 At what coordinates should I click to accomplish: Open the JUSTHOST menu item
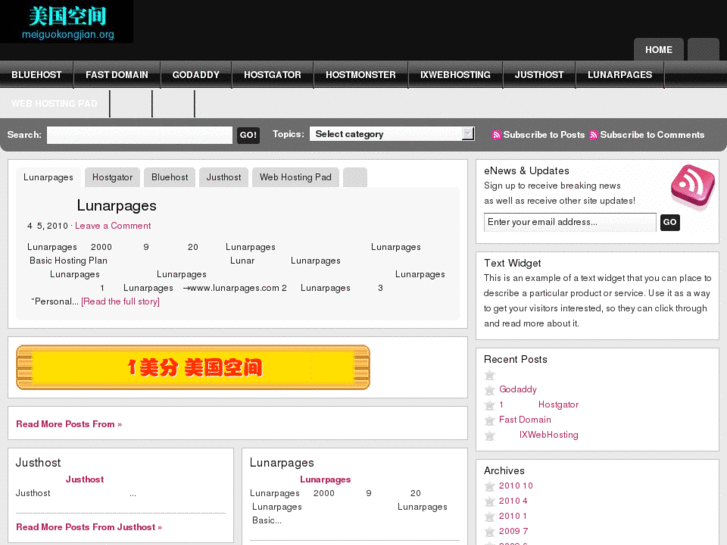click(x=539, y=75)
